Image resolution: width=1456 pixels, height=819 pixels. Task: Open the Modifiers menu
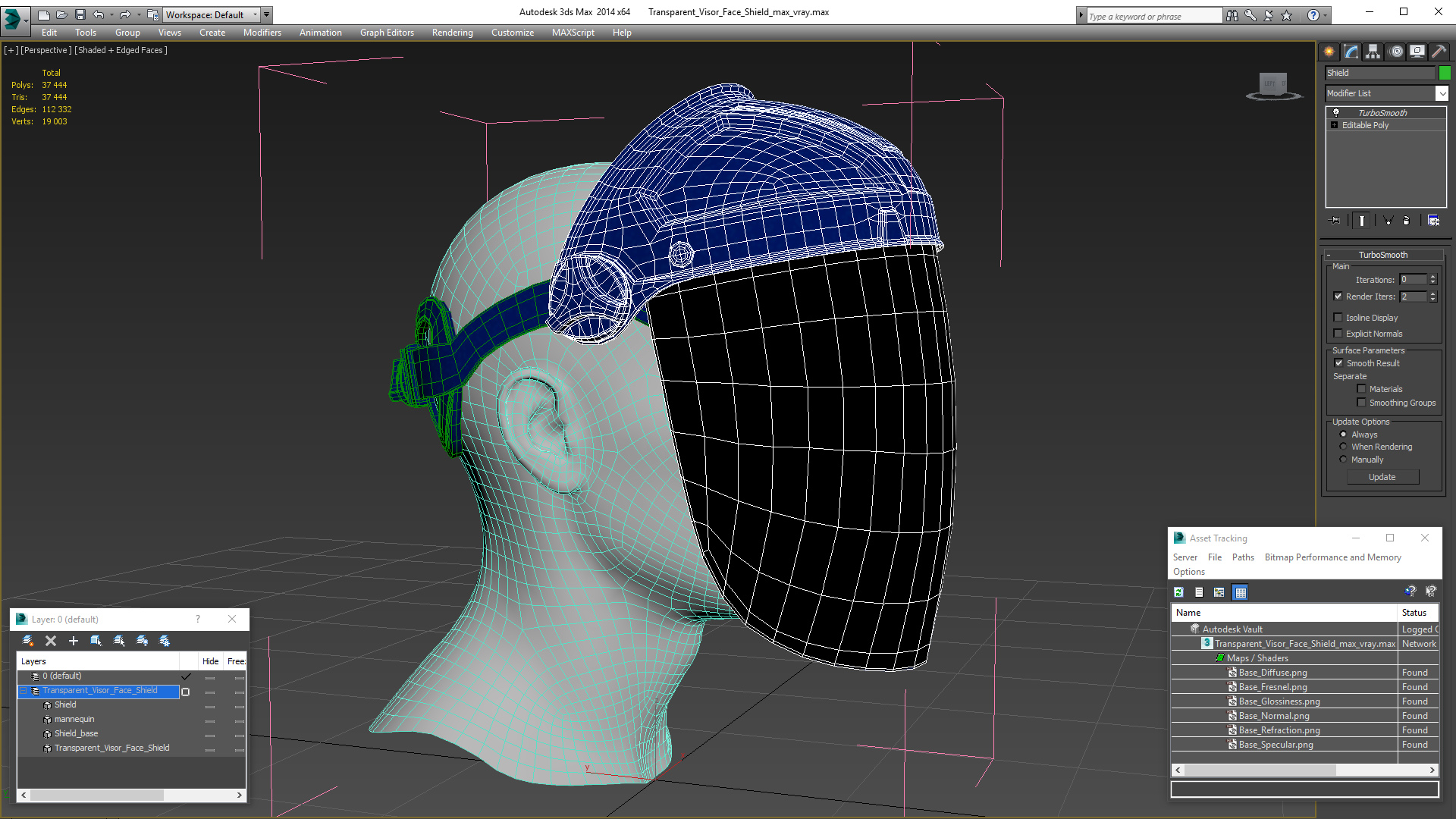click(x=262, y=33)
